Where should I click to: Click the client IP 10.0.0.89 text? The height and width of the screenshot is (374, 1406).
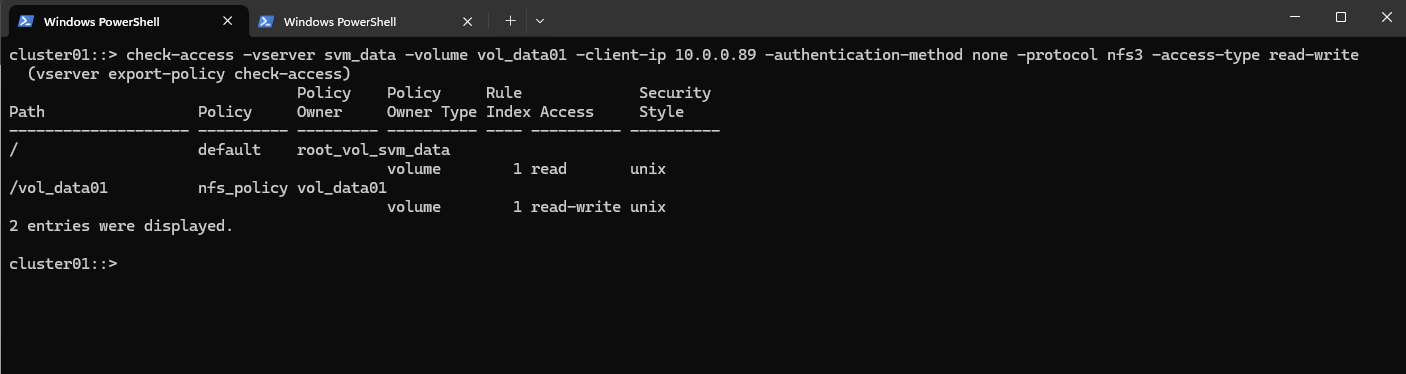715,55
